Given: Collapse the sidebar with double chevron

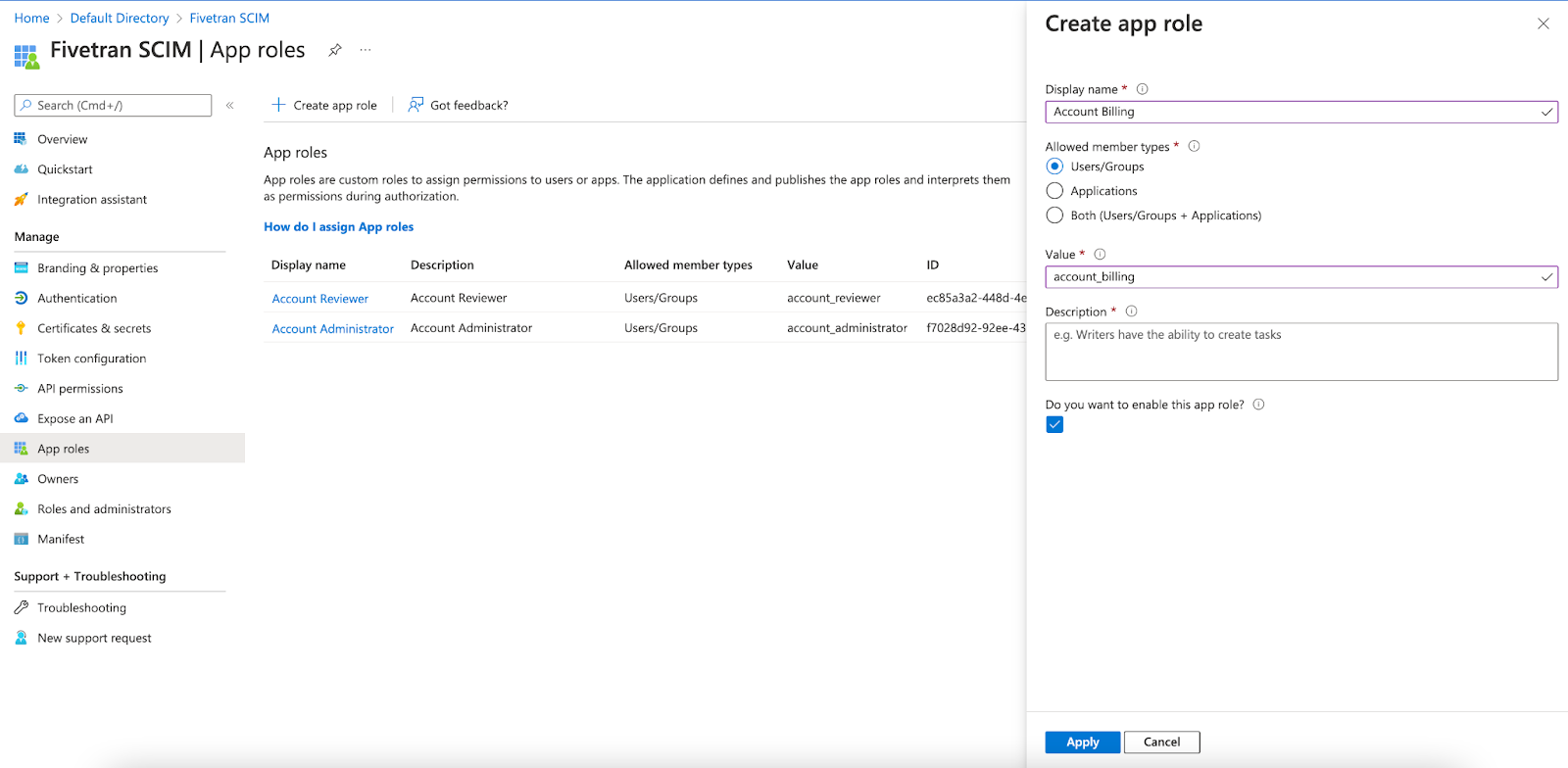Looking at the screenshot, I should (x=229, y=105).
